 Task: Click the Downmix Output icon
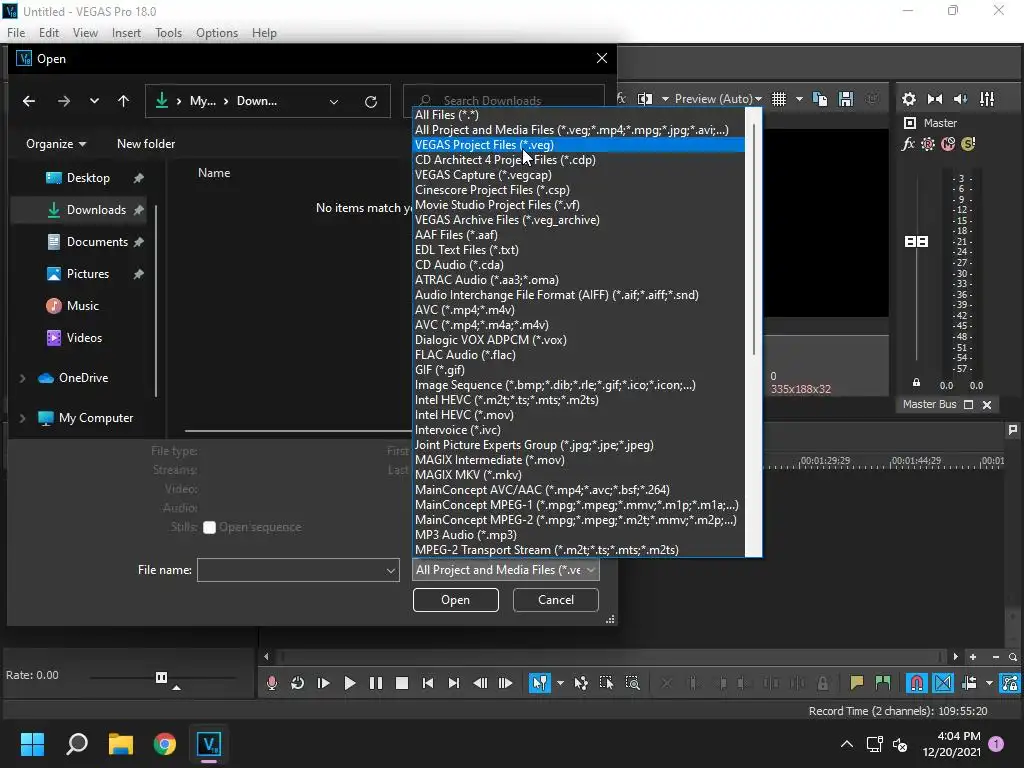pos(935,99)
